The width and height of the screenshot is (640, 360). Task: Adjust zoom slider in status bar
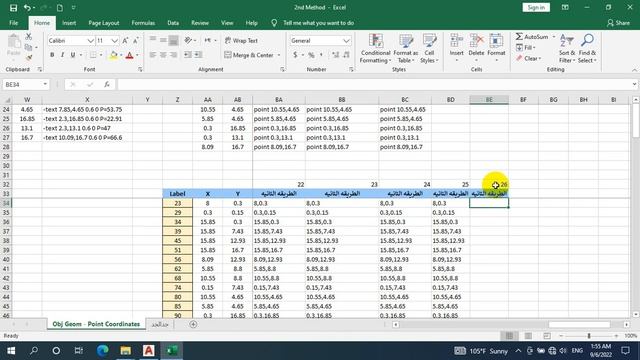tap(589, 336)
